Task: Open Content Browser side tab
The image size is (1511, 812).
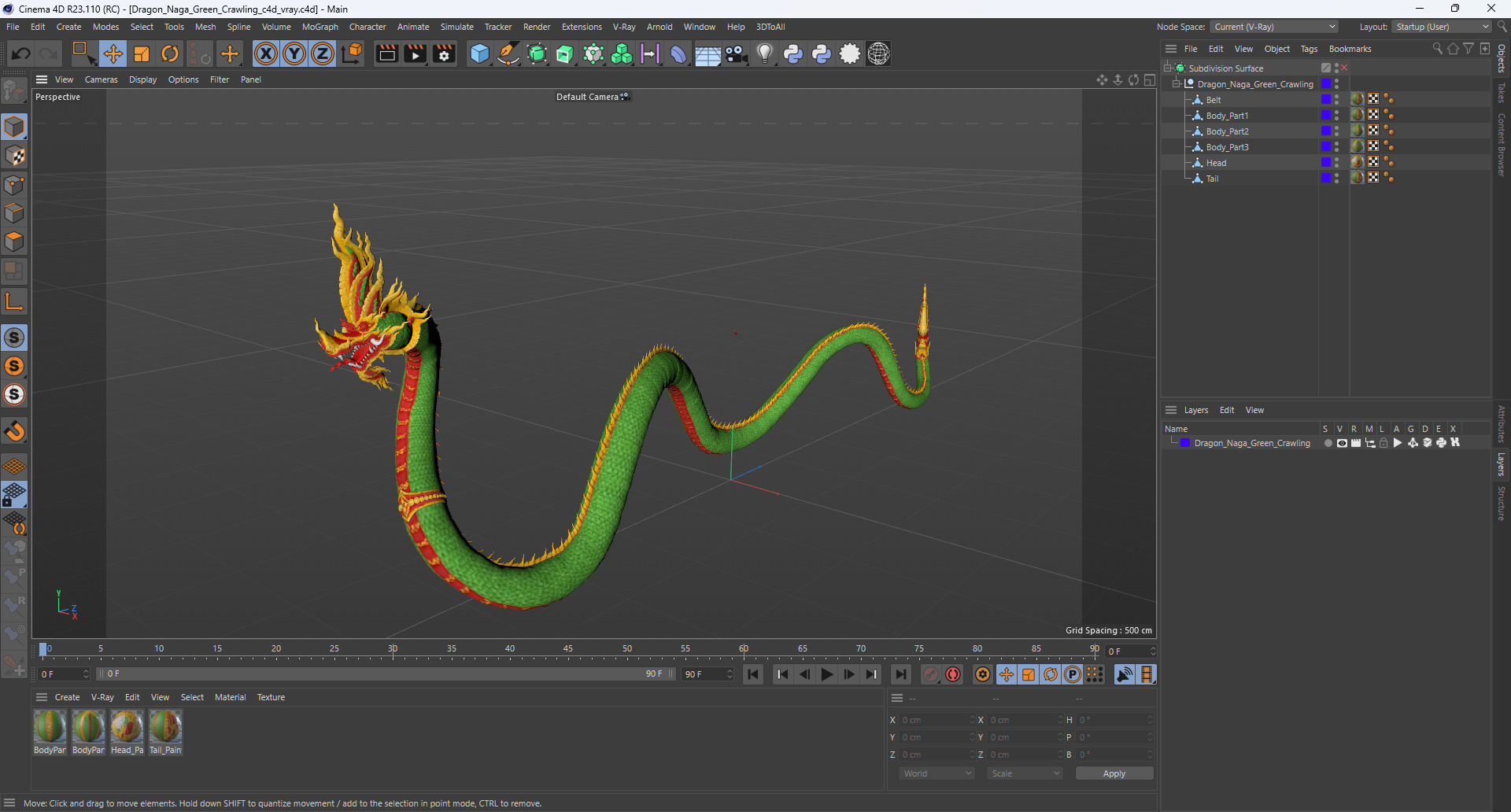Action: point(1502,145)
